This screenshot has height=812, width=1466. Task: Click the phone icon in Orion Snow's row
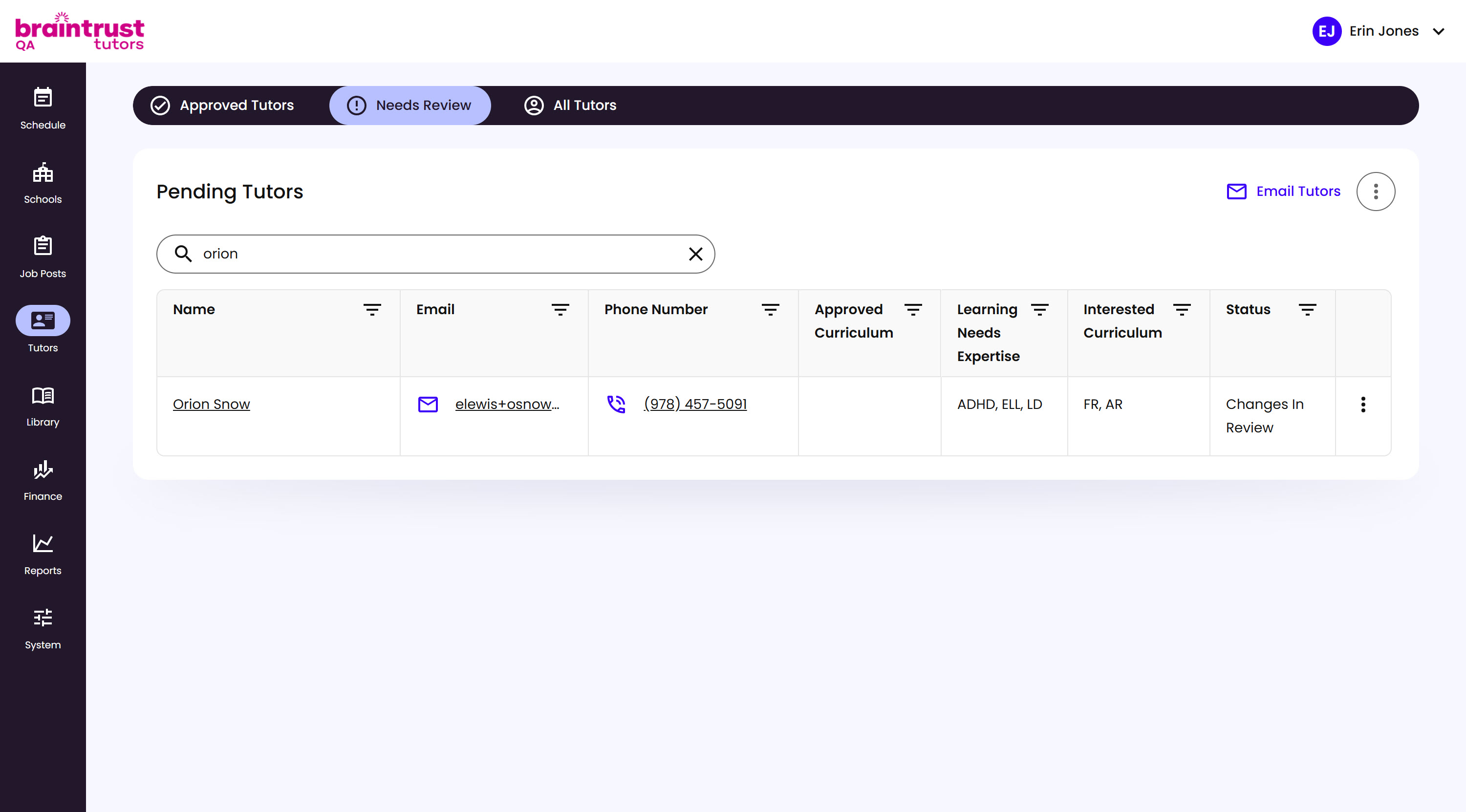616,404
